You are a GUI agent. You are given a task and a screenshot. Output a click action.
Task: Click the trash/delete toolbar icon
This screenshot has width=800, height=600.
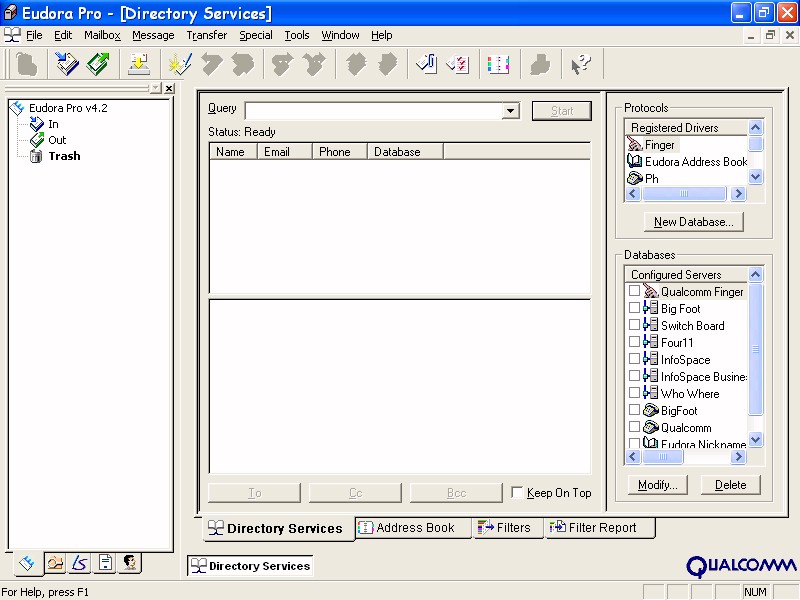27,64
